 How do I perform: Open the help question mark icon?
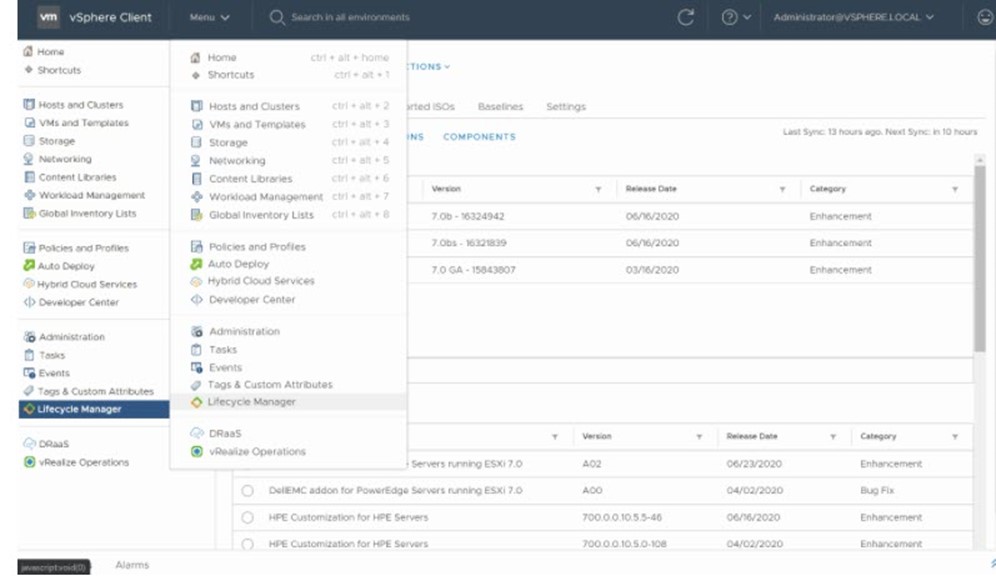point(729,17)
